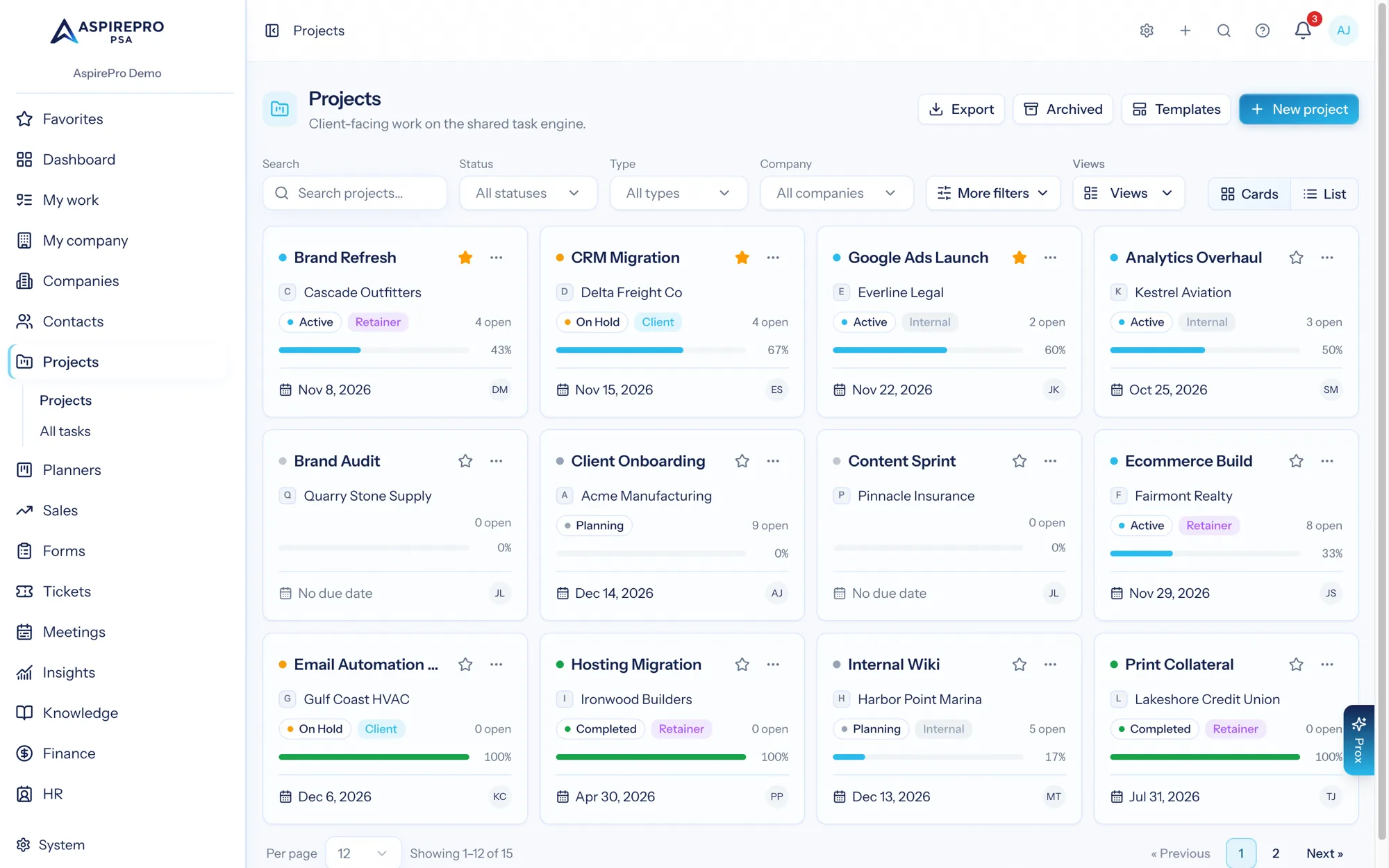Image resolution: width=1389 pixels, height=868 pixels.
Task: Click Brand Refresh 43% progress bar
Action: 374,350
